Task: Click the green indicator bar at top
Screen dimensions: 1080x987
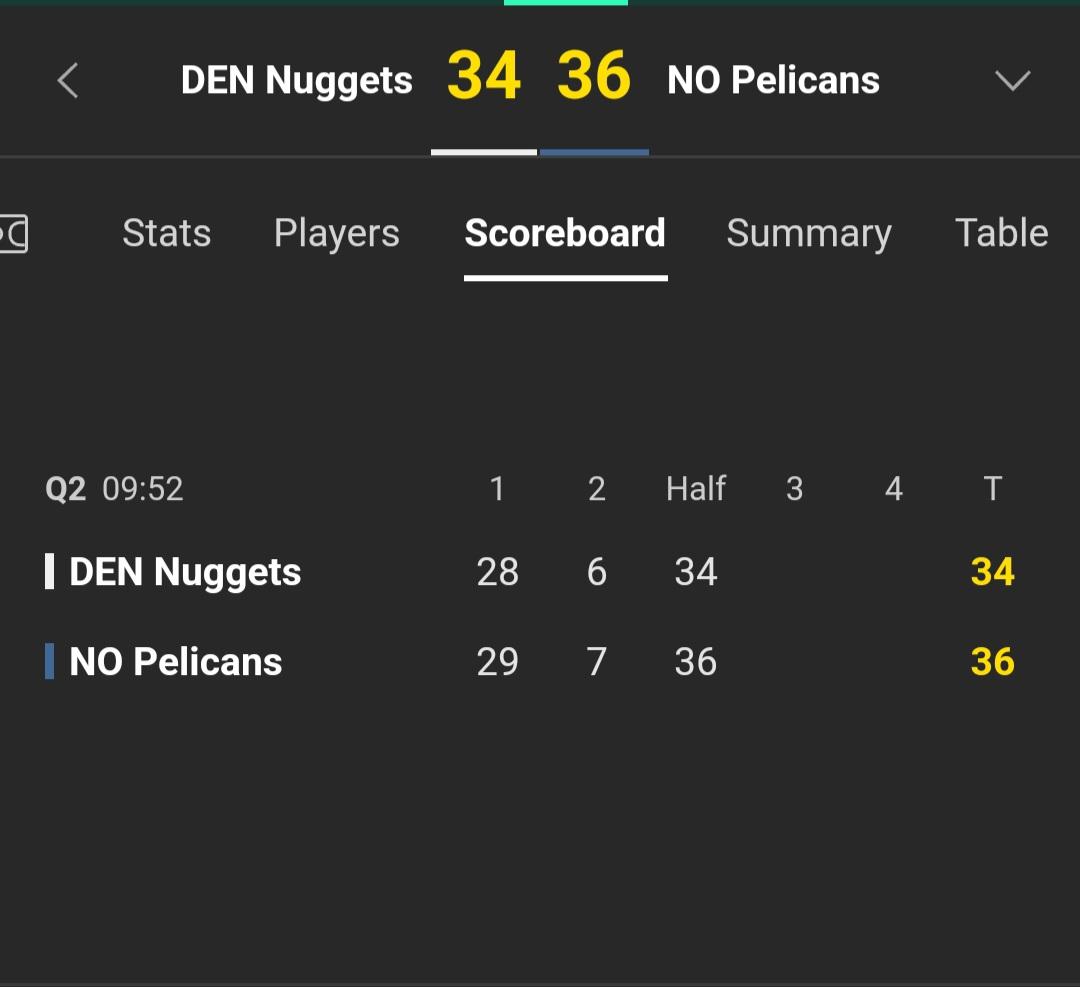Action: point(565,3)
